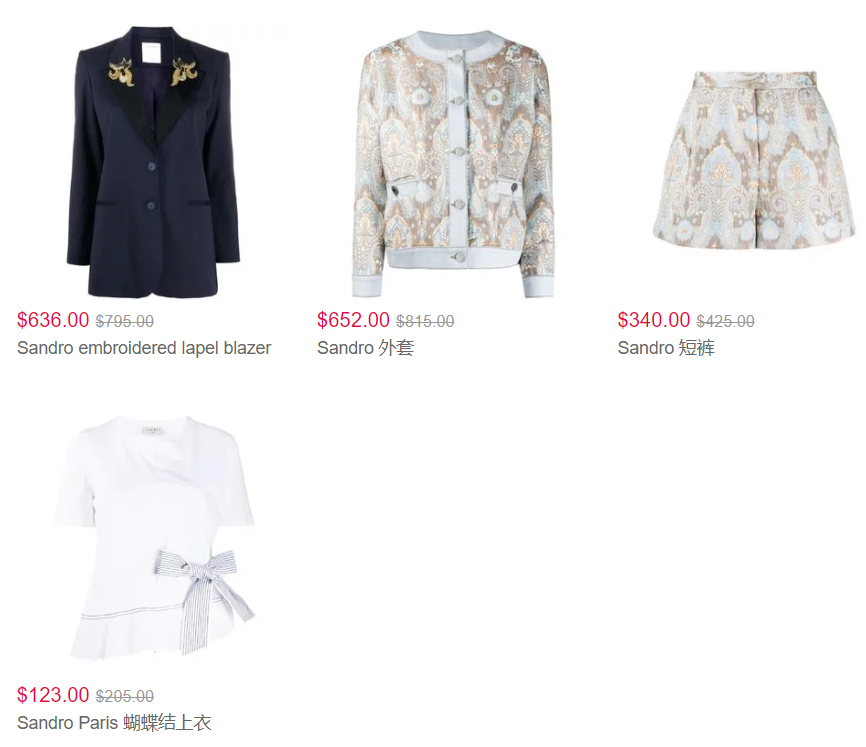The width and height of the screenshot is (866, 747).
Task: Click the crossed-out $205.00 original price
Action: [x=125, y=696]
